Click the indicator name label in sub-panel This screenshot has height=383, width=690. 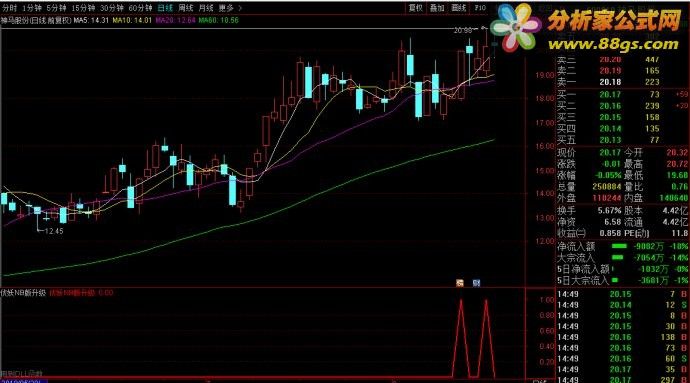[23, 293]
